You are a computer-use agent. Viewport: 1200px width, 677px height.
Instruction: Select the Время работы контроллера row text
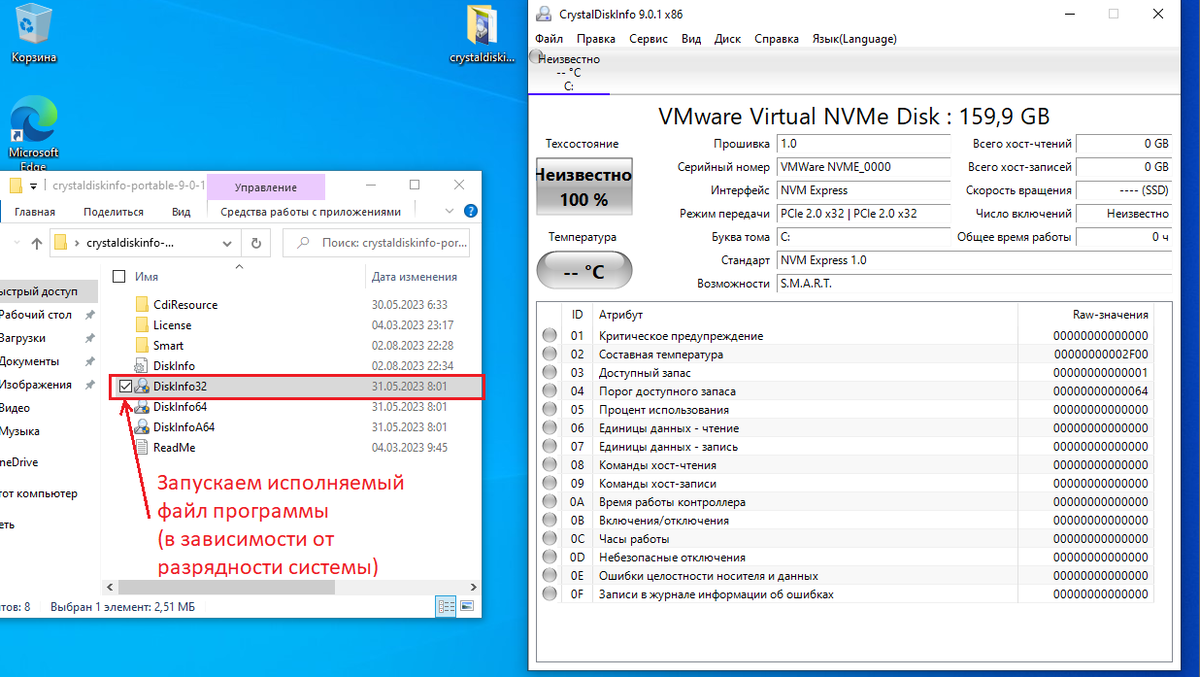point(672,502)
